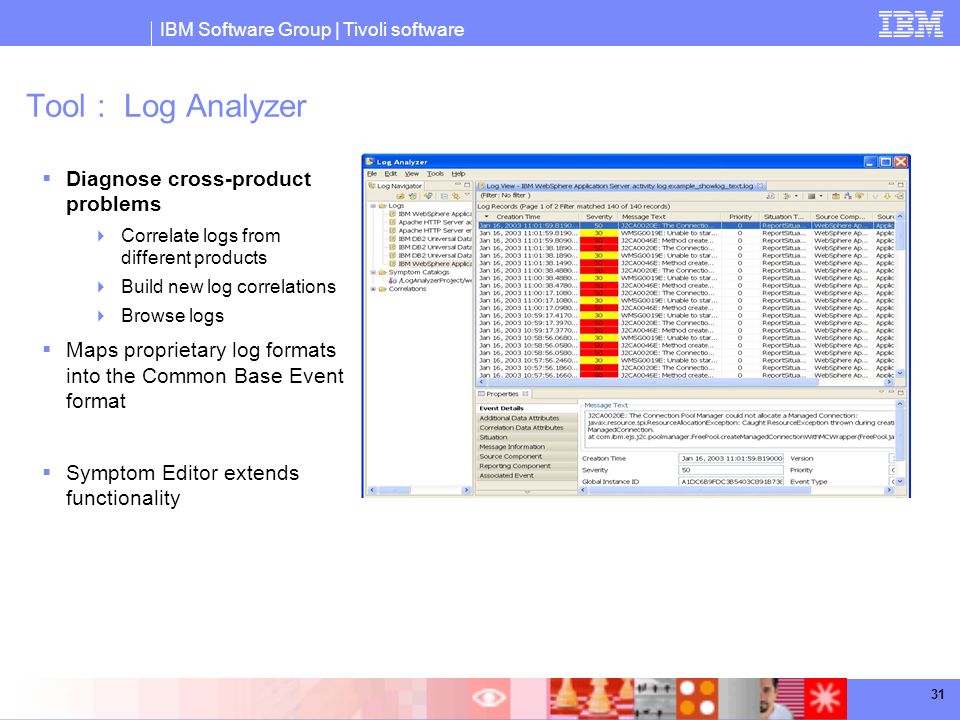Viewport: 960px width, 720px height.
Task: Click the Creation Time value field in Properties
Action: 731,458
